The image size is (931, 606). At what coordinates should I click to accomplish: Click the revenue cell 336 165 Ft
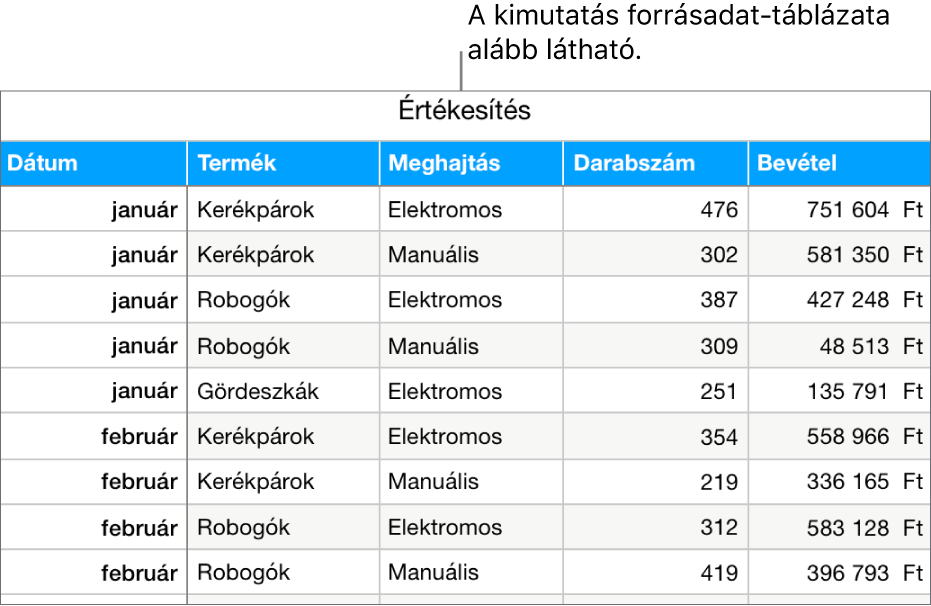[x=864, y=481]
